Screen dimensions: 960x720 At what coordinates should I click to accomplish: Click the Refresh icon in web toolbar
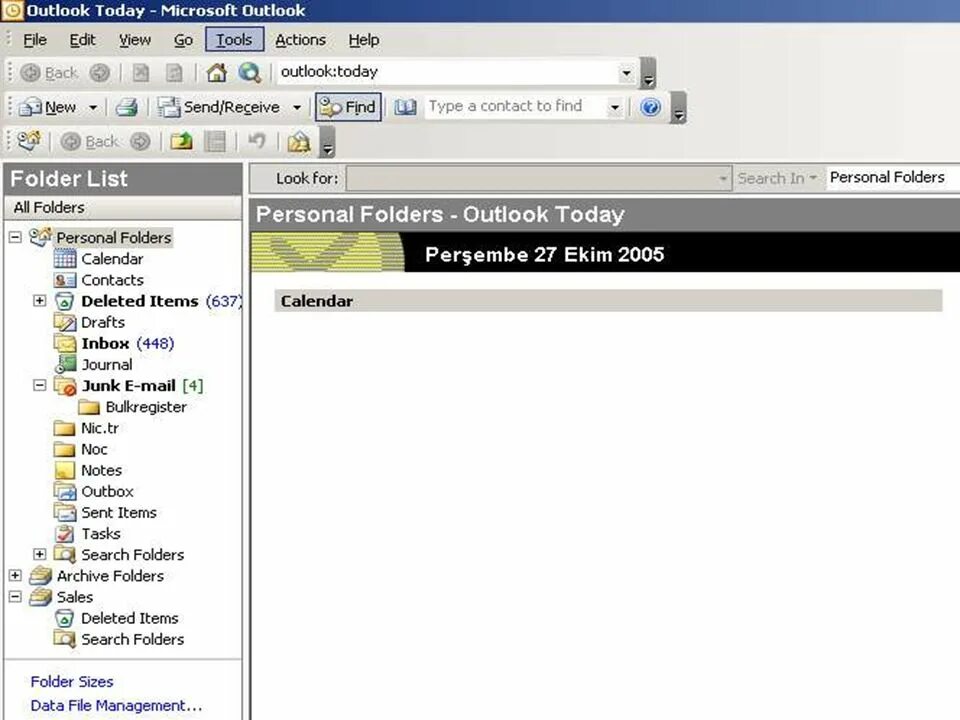174,73
